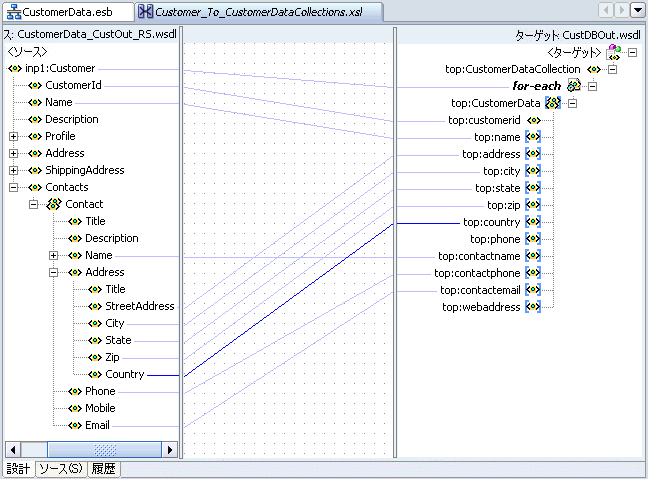The image size is (648, 479).
Task: Collapse the Address node under Contact
Action: [53, 272]
